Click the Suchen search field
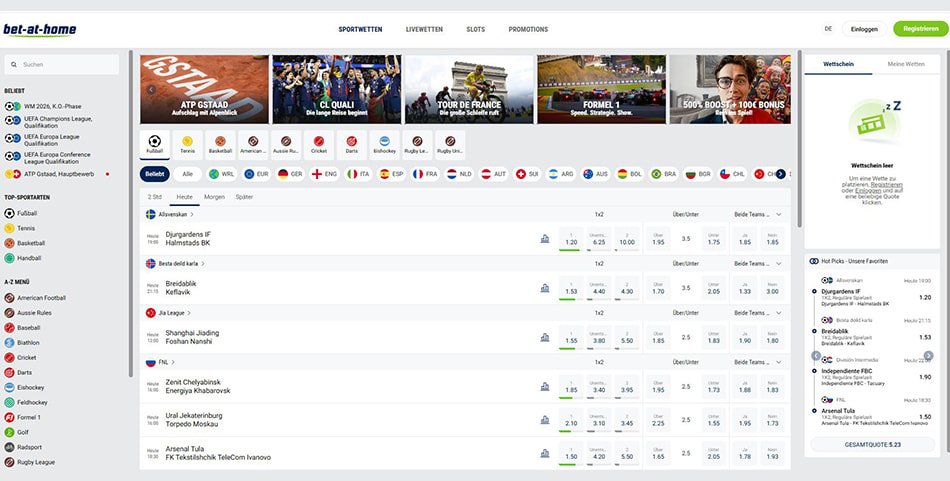The height and width of the screenshot is (481, 950). point(62,64)
